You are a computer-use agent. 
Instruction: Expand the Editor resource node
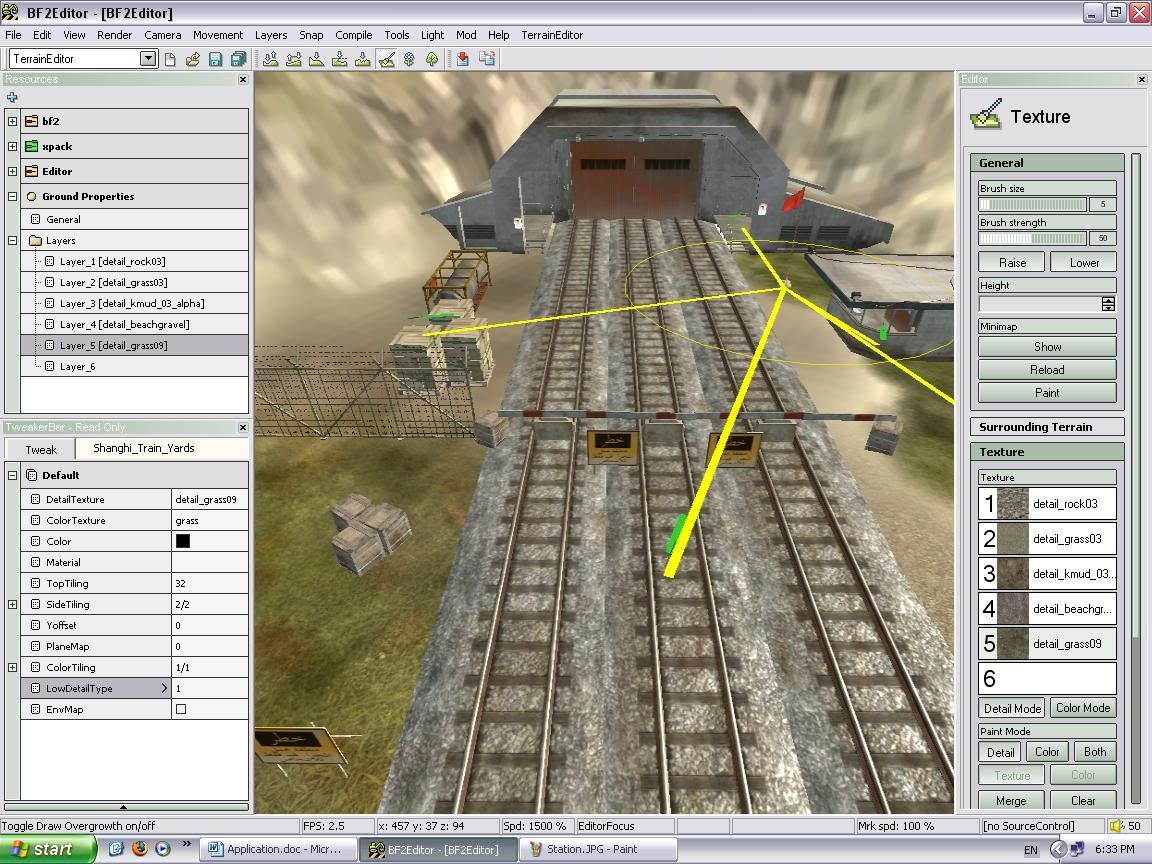(12, 171)
